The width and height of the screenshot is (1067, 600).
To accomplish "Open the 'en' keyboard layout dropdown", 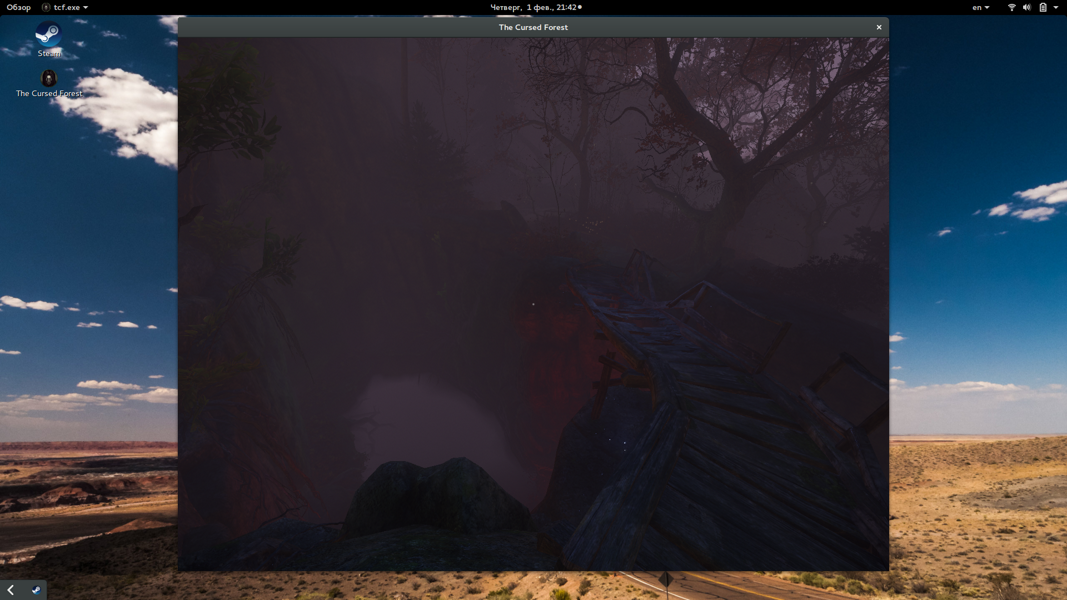I will (x=981, y=7).
